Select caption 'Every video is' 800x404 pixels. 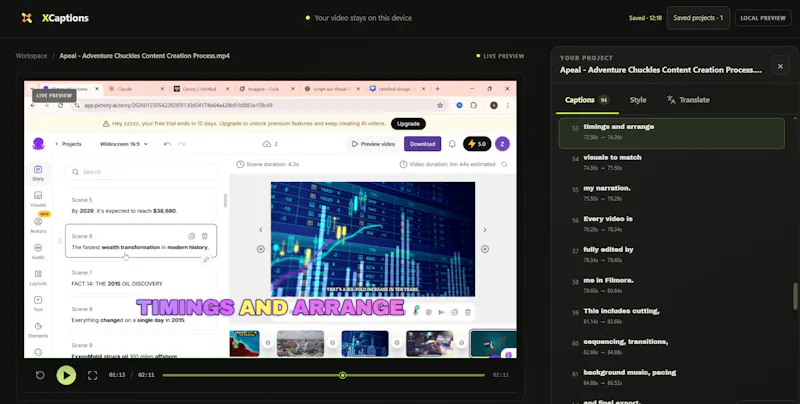(x=671, y=223)
